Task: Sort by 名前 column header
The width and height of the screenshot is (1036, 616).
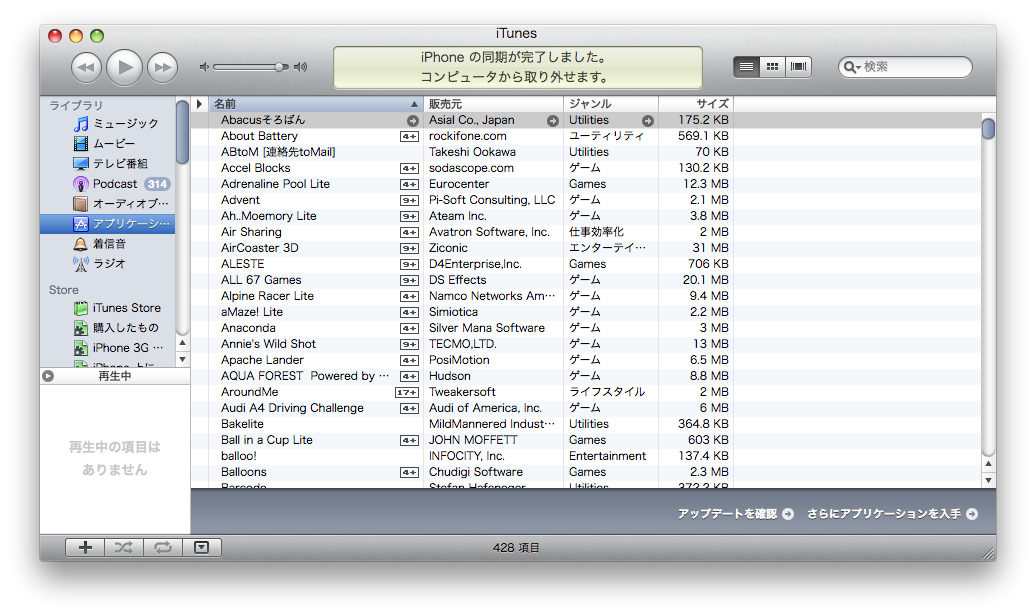Action: tap(316, 104)
